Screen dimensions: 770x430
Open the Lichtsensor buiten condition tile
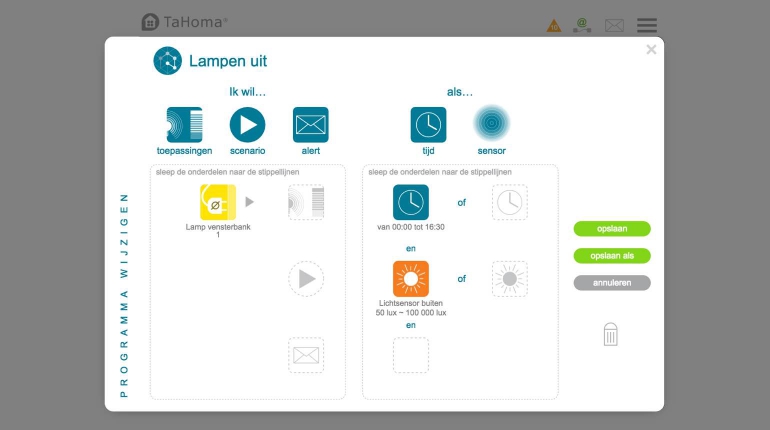(411, 279)
